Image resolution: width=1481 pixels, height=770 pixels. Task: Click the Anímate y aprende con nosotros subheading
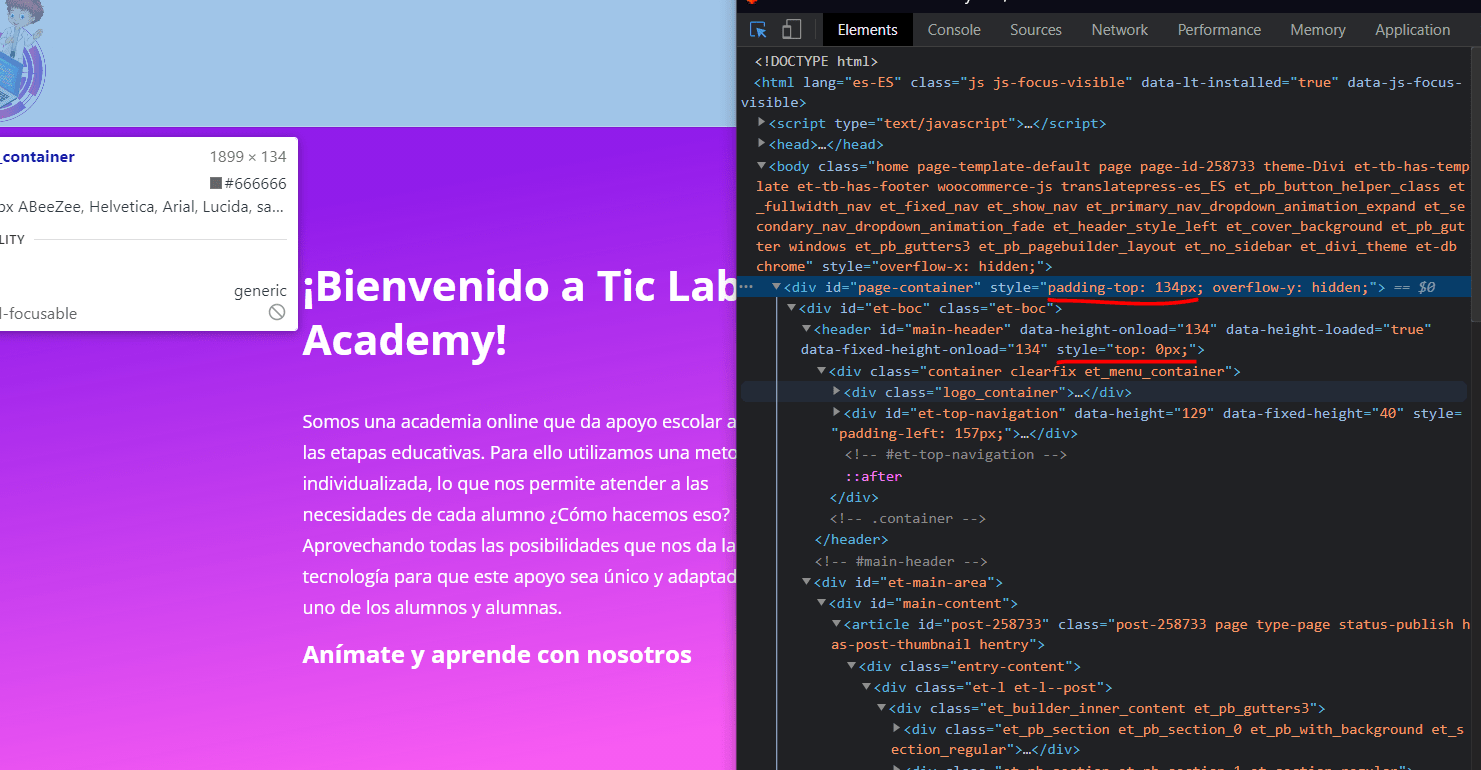(x=497, y=655)
